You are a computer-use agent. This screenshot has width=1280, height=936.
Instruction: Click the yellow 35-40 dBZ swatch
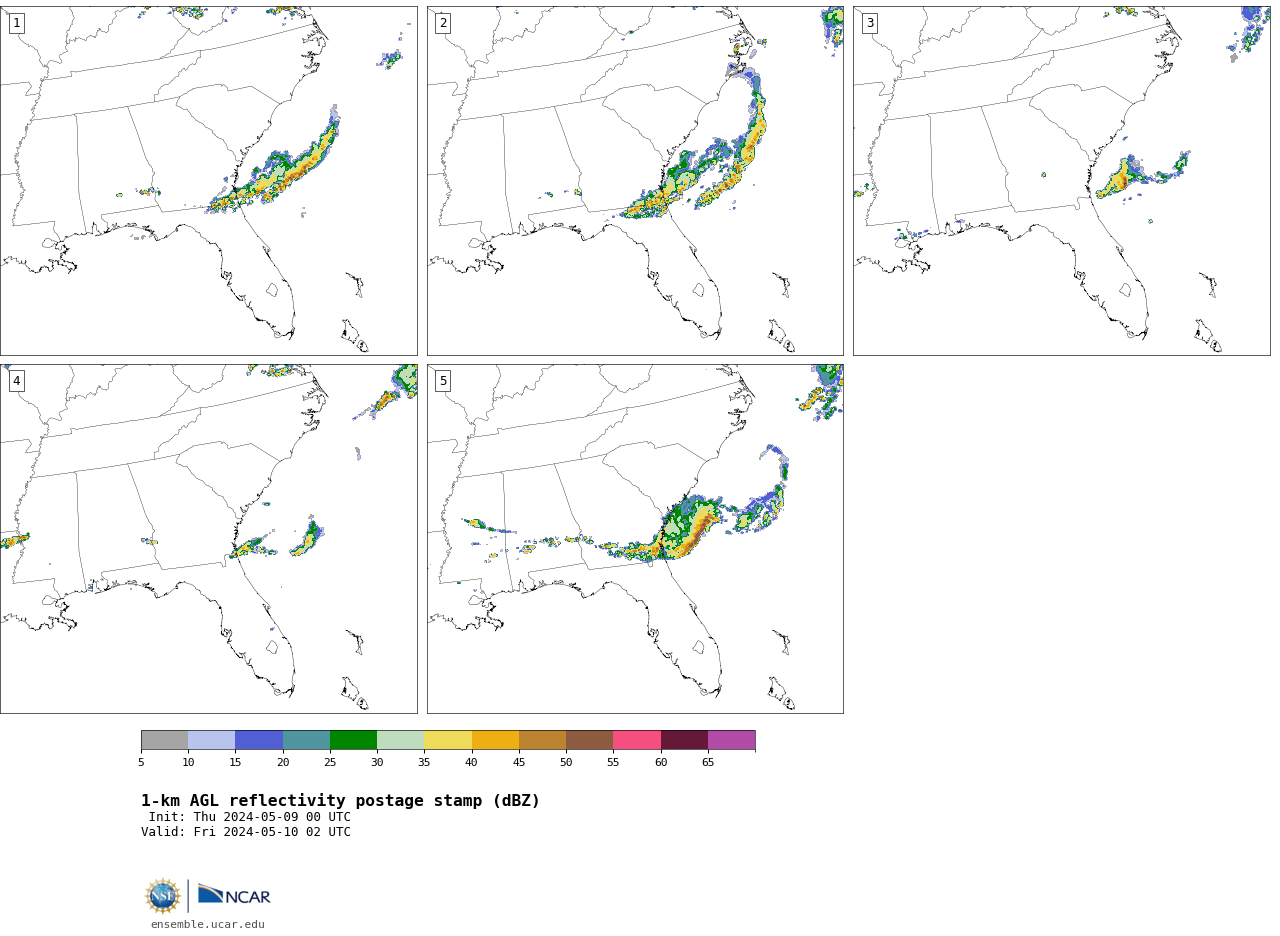[448, 740]
